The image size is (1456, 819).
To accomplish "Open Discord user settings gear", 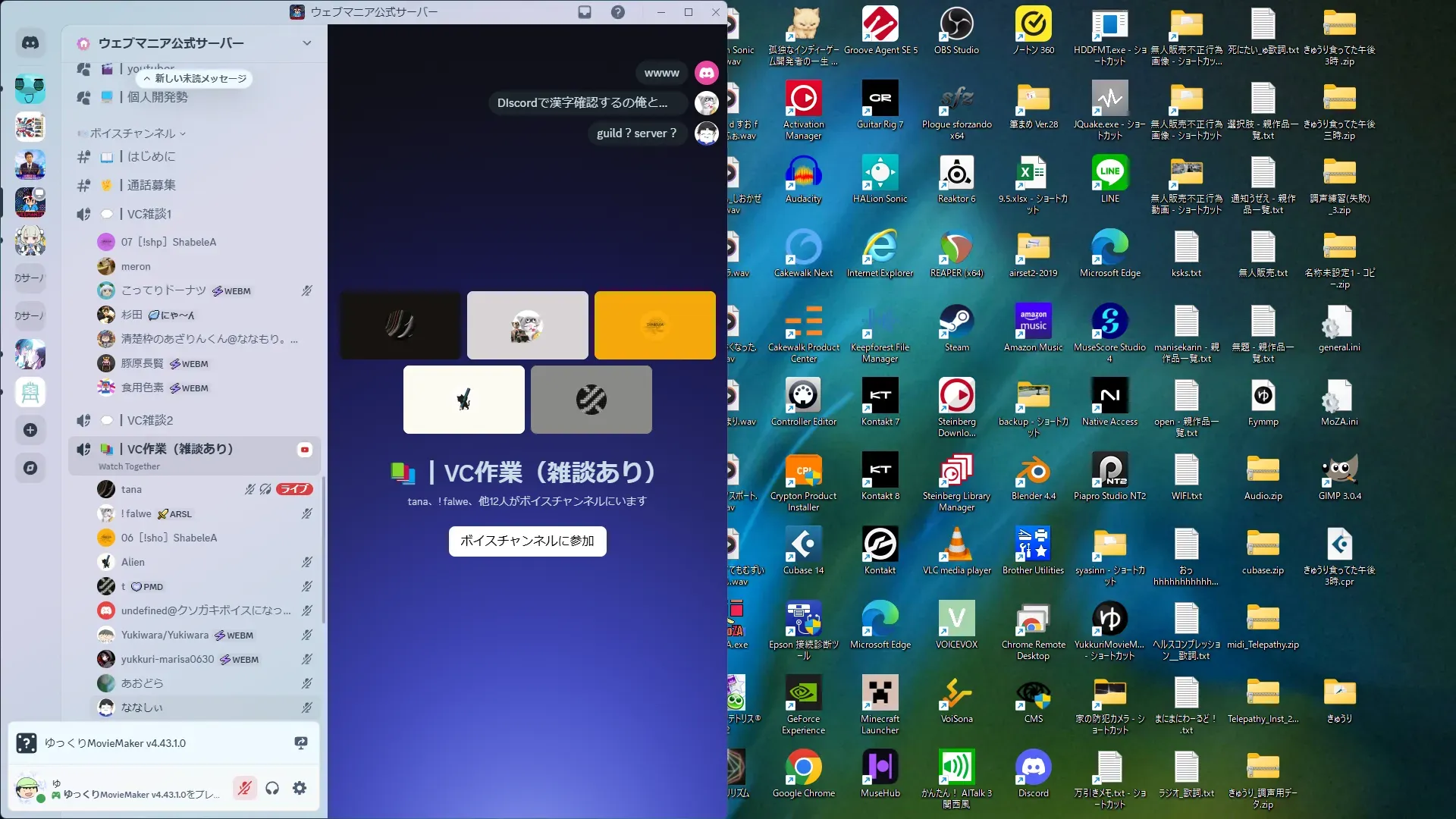I will point(300,788).
